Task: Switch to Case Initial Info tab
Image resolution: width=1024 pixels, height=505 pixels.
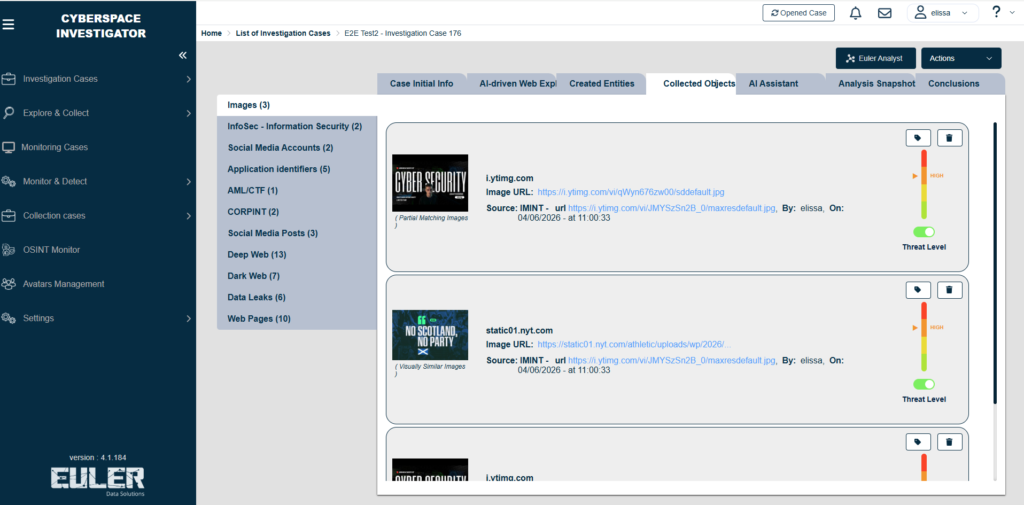Action: [421, 84]
